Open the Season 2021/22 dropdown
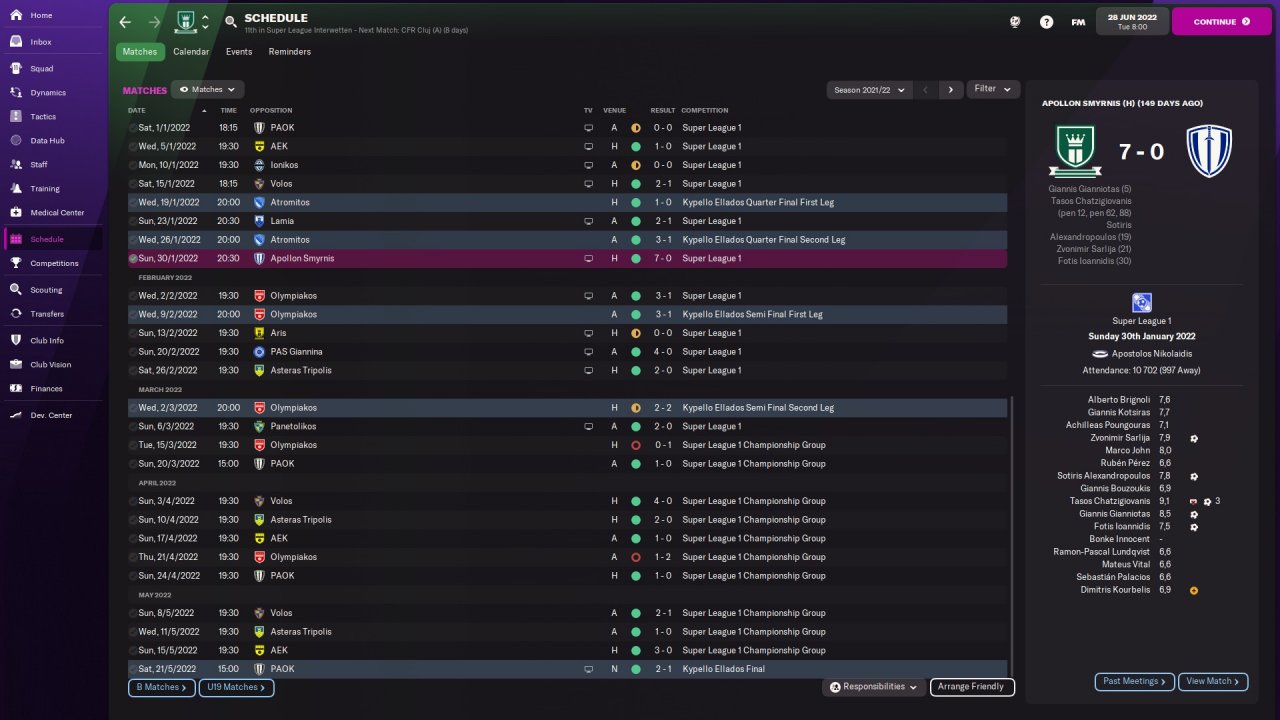The image size is (1280, 720). pos(870,90)
